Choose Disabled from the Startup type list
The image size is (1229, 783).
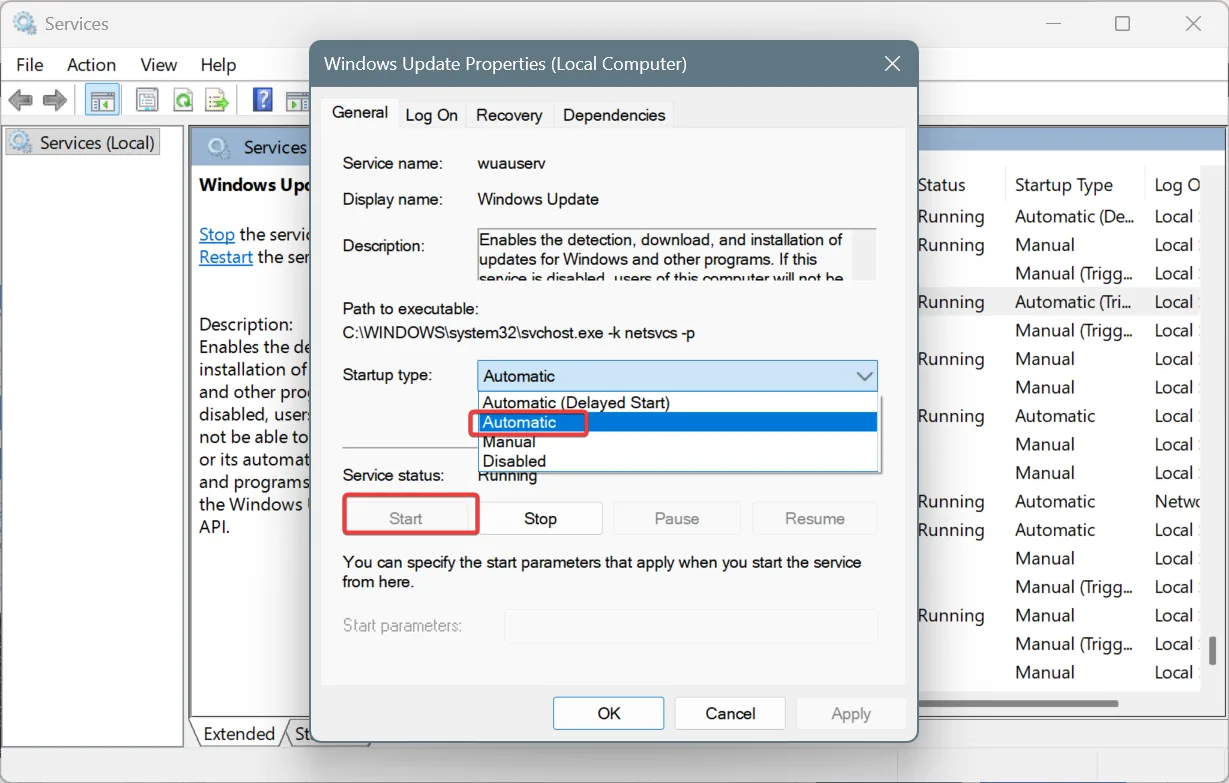tap(514, 461)
